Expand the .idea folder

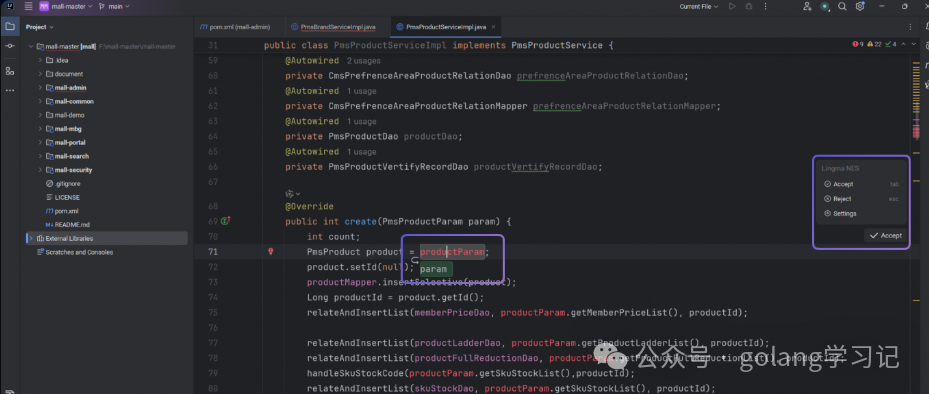point(40,60)
